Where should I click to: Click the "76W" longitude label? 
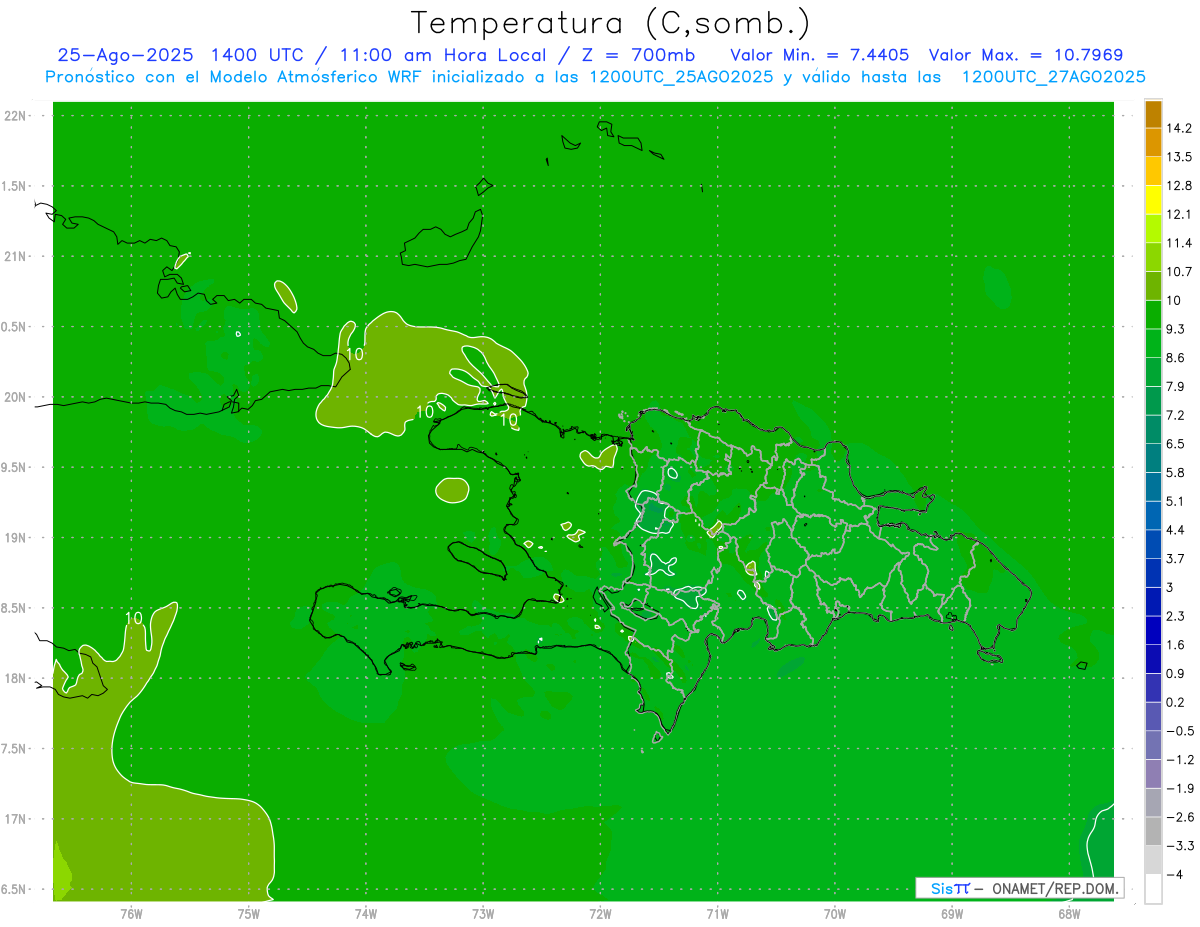(x=131, y=913)
